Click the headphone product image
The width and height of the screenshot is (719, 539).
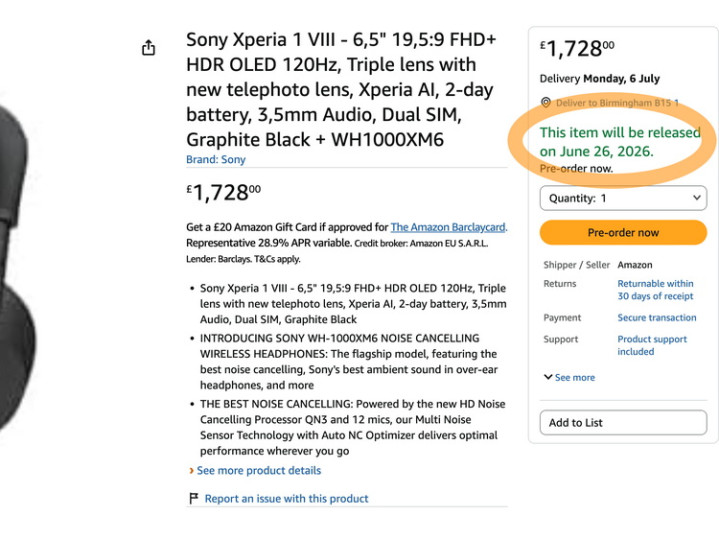click(18, 266)
